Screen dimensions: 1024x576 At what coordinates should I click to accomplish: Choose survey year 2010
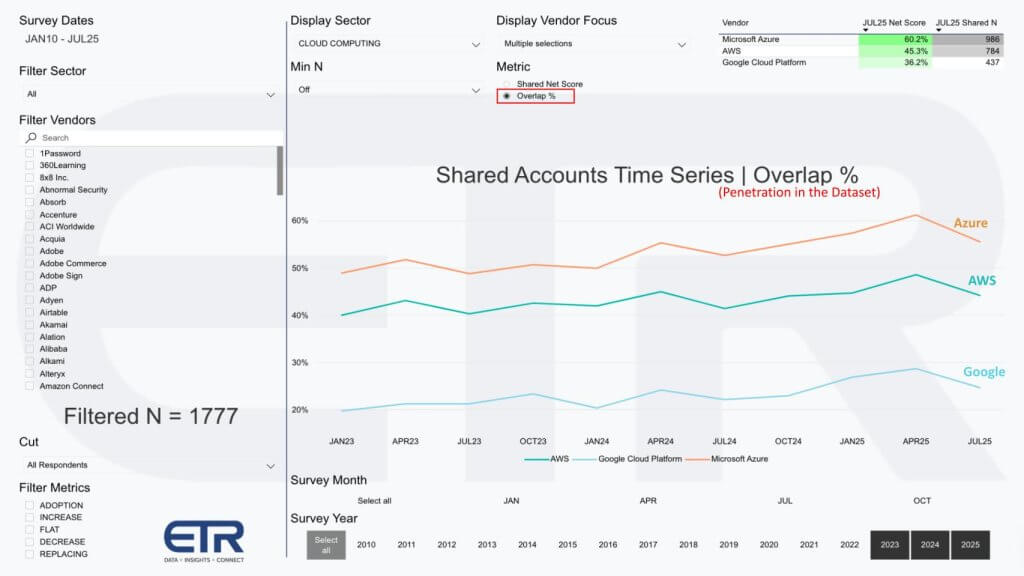pos(366,545)
